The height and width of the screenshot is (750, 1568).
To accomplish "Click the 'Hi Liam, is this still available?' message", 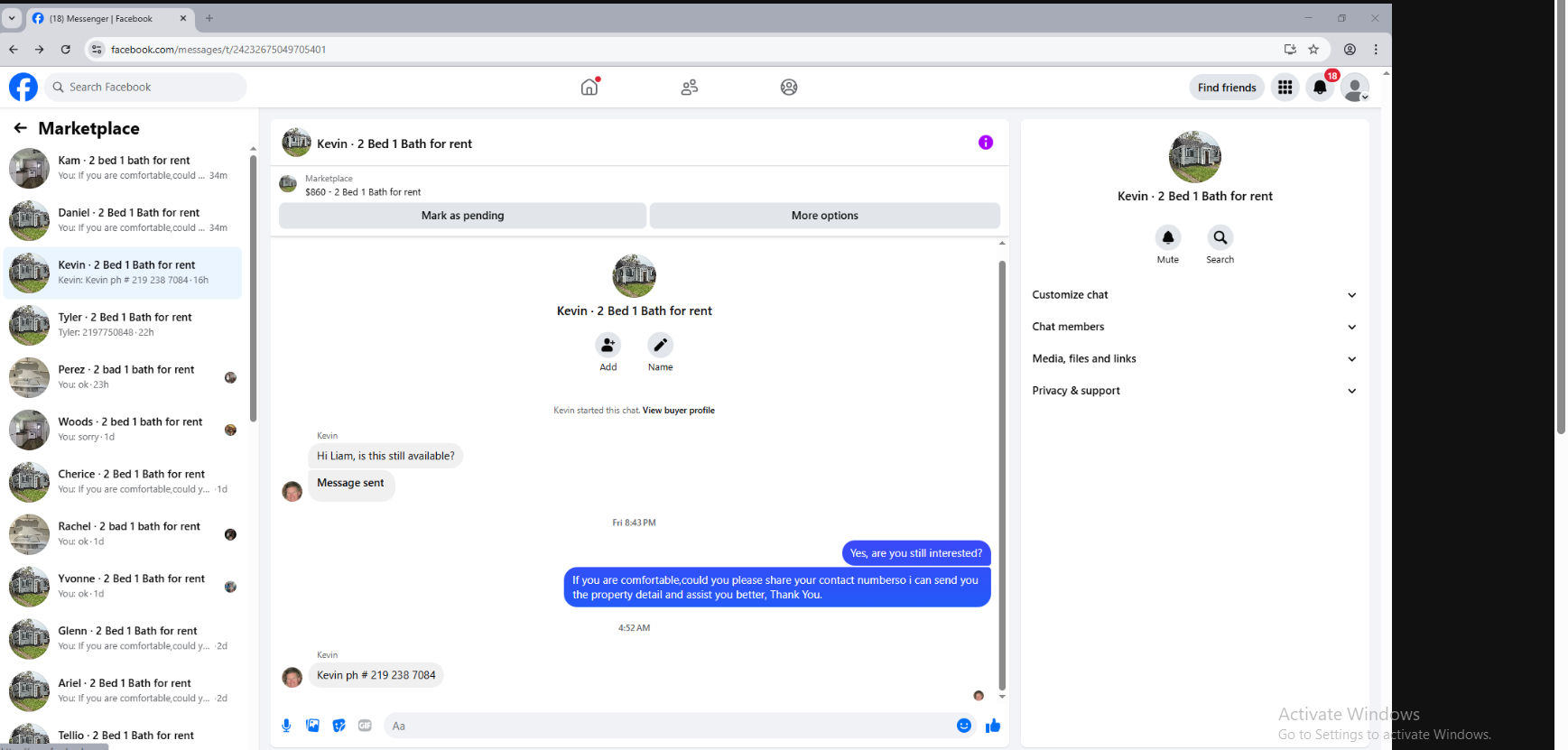I will [385, 456].
